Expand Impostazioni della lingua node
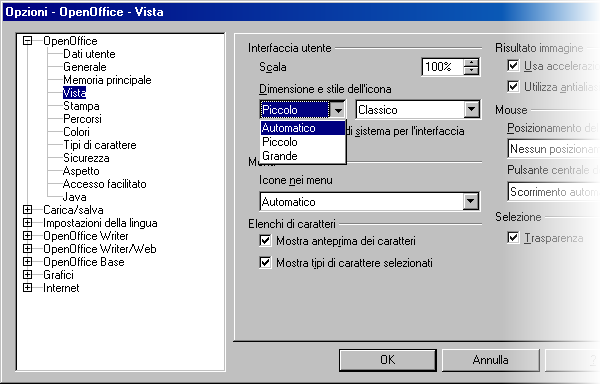The image size is (600, 384). click(27, 222)
